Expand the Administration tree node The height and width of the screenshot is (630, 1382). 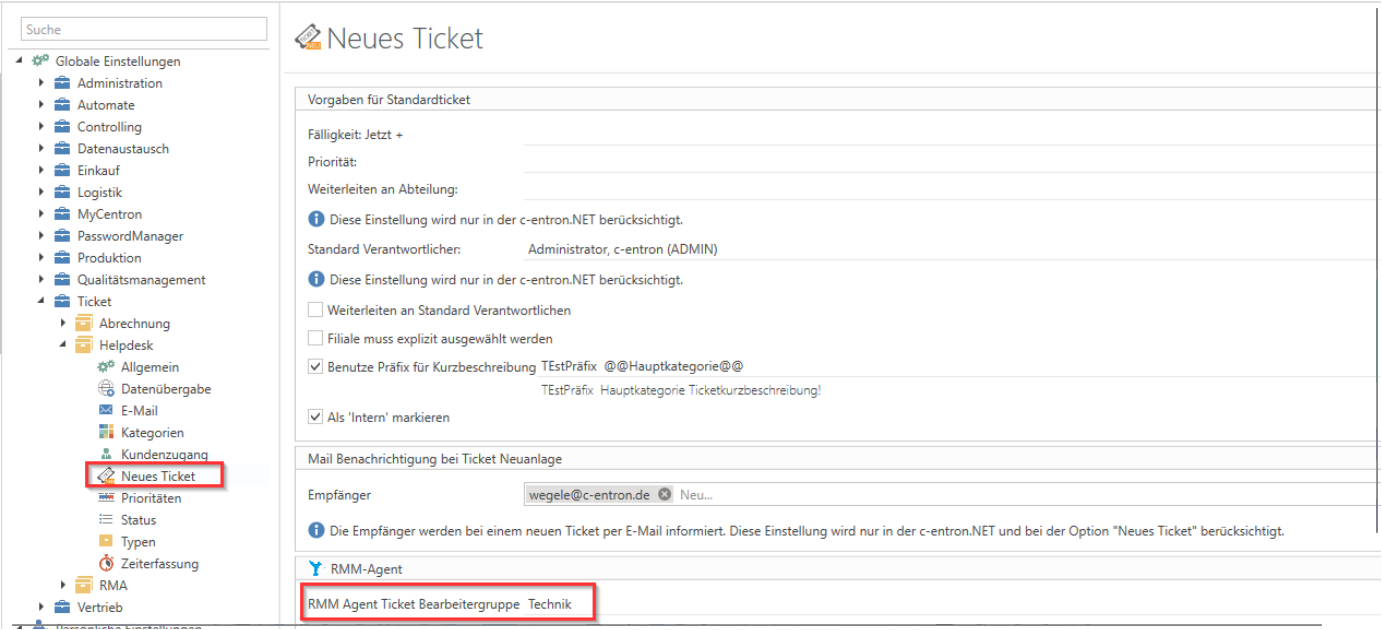[x=42, y=83]
